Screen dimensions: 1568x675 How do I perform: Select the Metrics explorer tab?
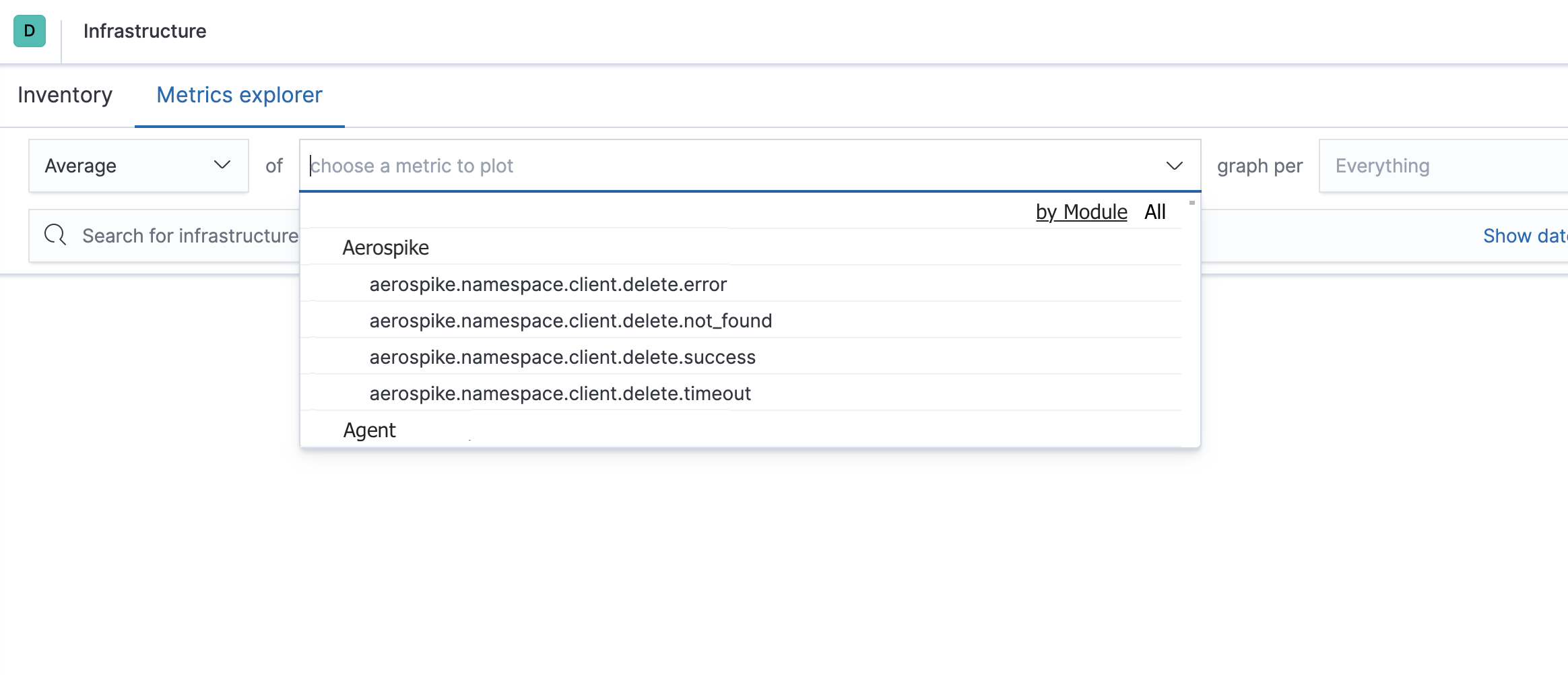(x=238, y=95)
